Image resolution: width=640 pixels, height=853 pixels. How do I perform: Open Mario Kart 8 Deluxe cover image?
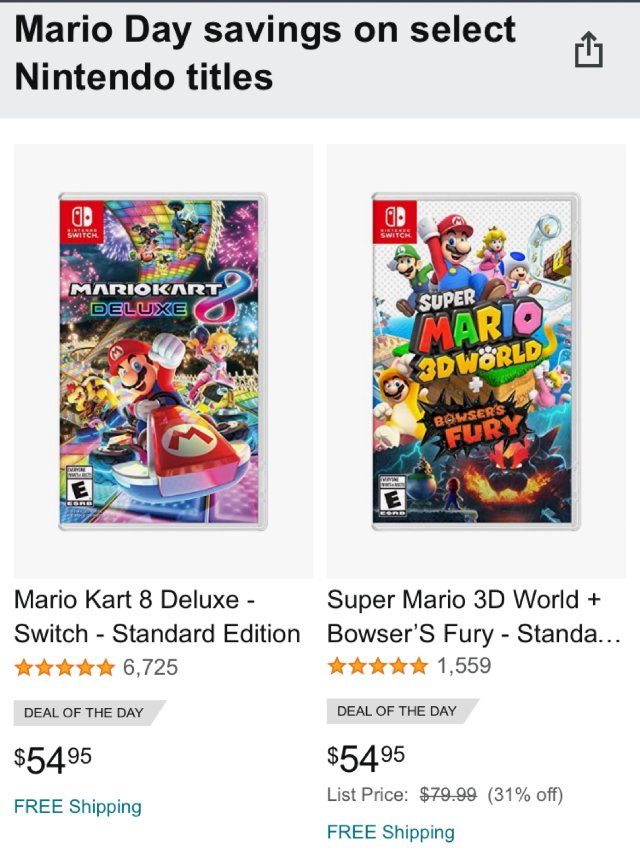tap(163, 360)
